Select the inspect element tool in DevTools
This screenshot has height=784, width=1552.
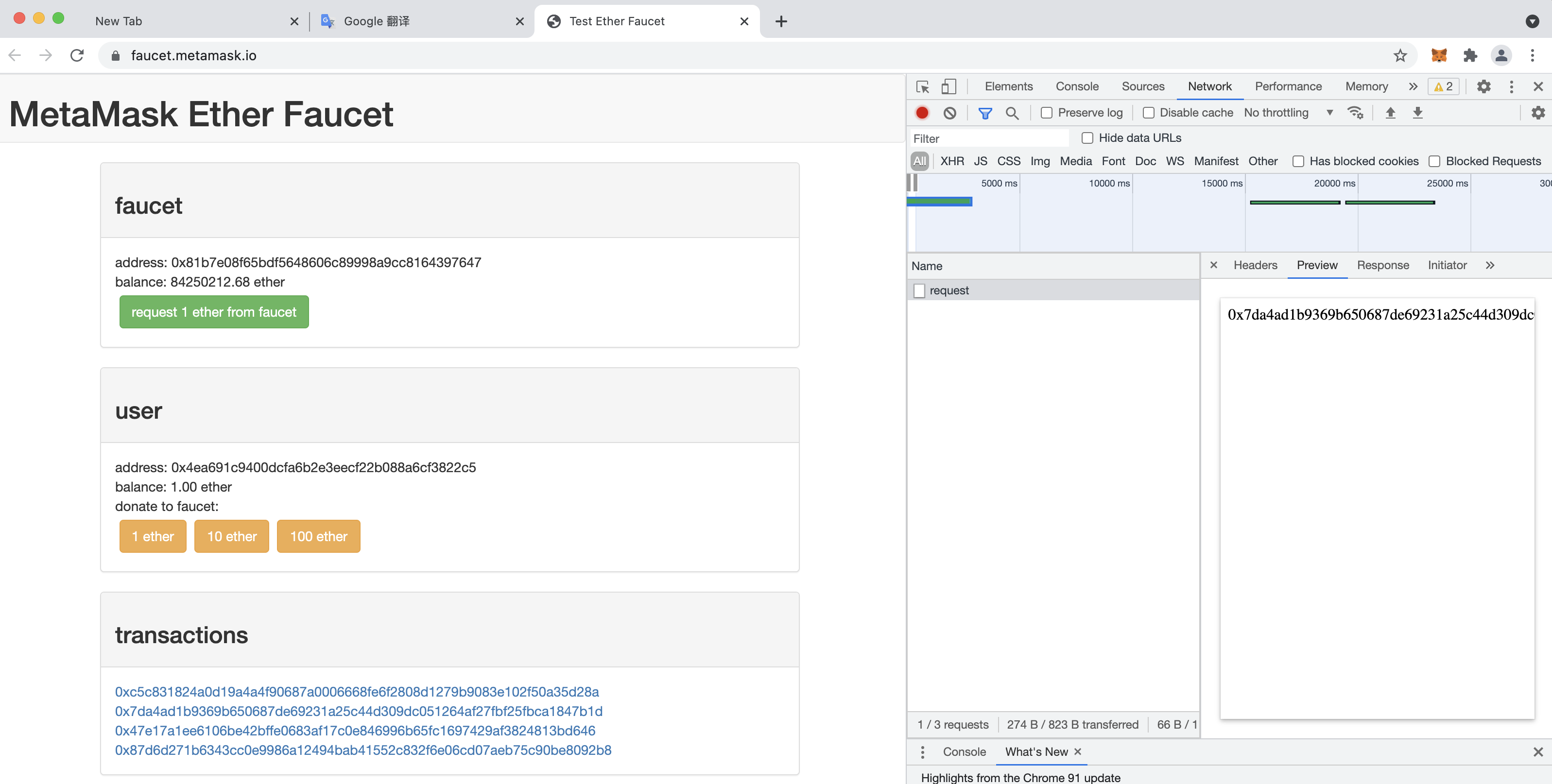922,86
